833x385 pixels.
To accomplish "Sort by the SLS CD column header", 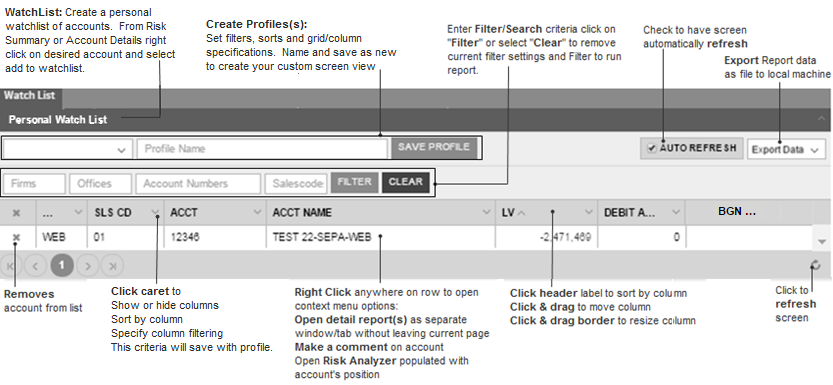I will click(113, 212).
